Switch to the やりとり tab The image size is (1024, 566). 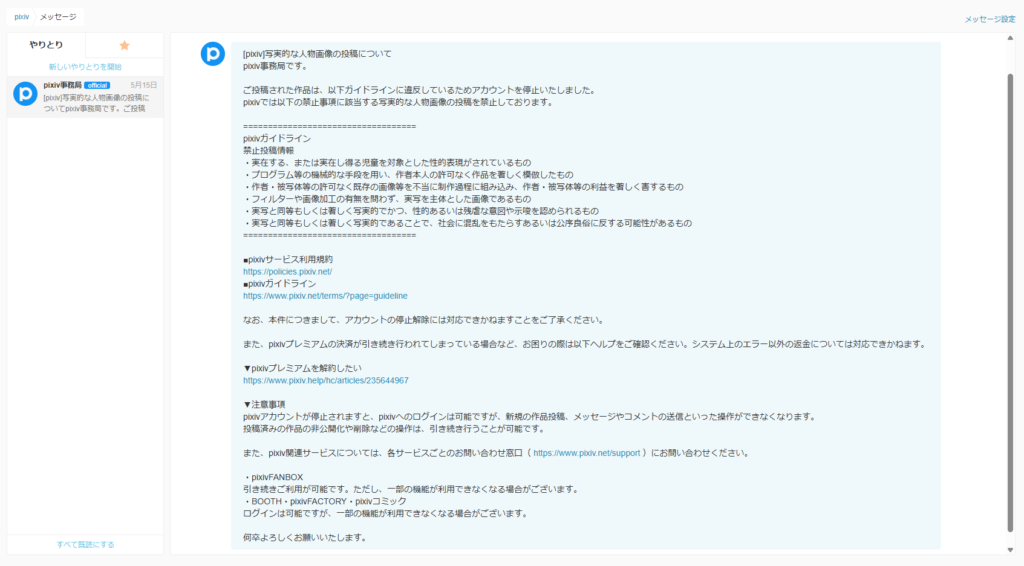46,45
